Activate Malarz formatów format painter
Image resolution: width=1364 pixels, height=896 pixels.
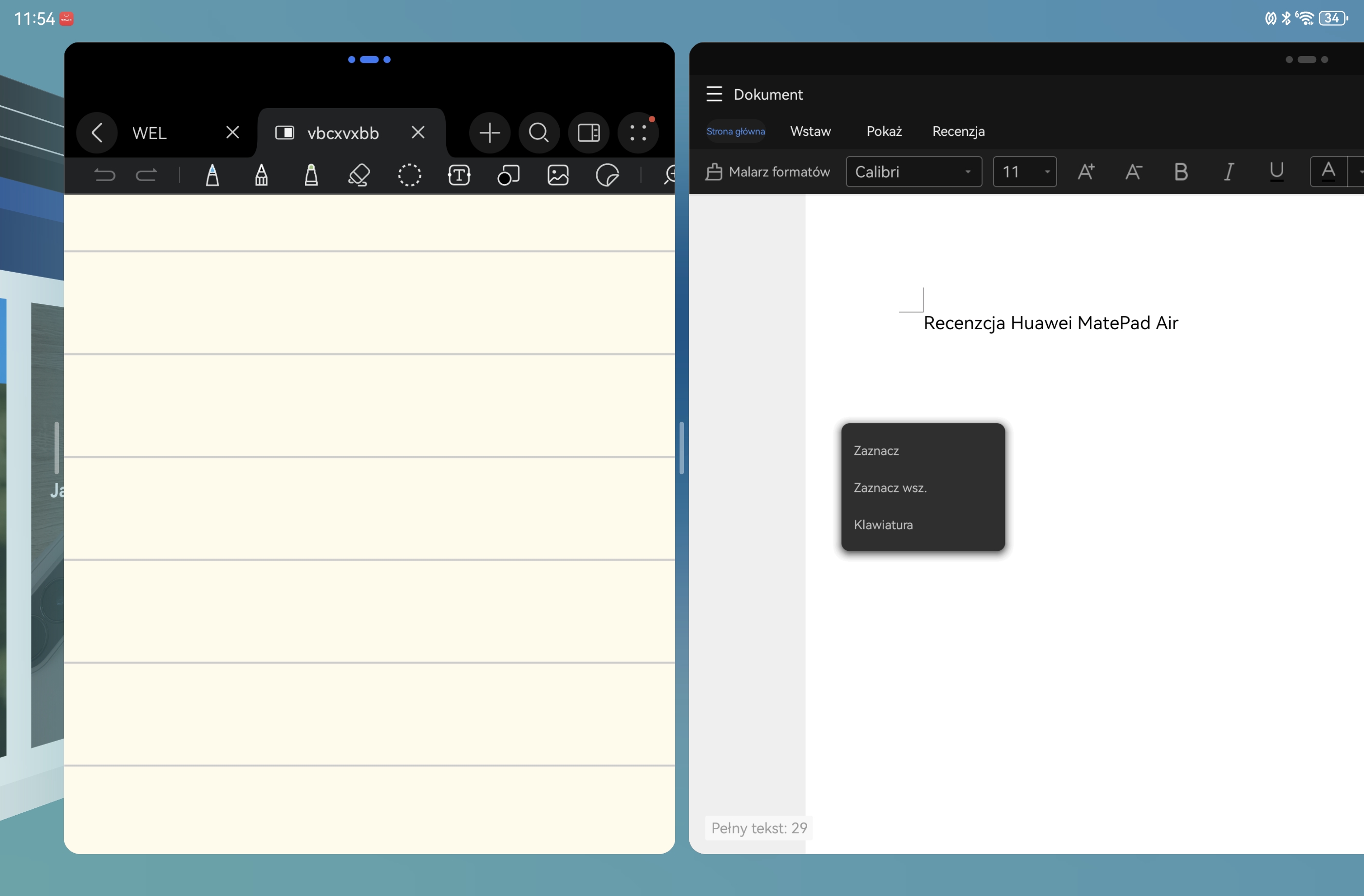pos(767,172)
